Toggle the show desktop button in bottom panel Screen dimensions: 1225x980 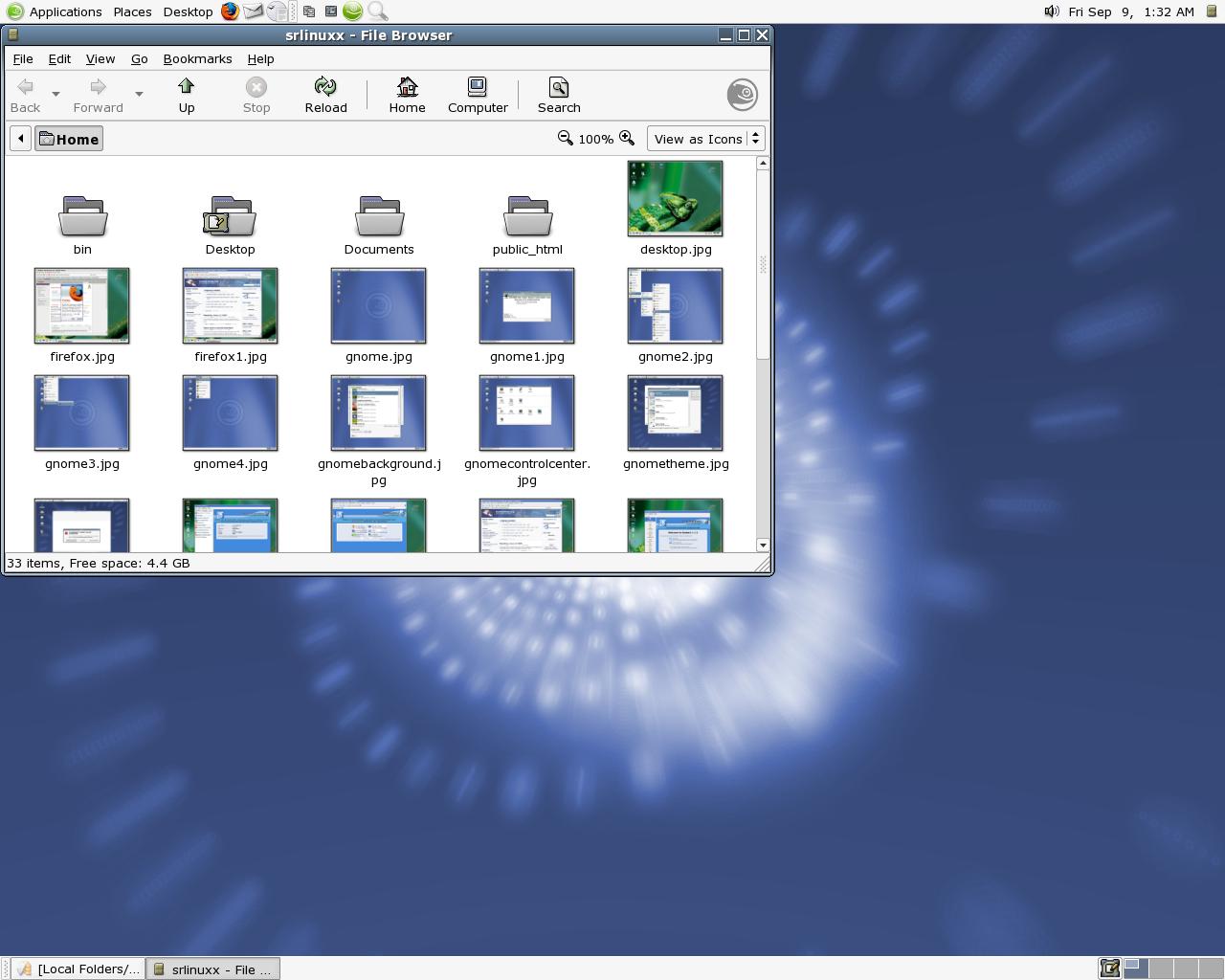(1109, 969)
